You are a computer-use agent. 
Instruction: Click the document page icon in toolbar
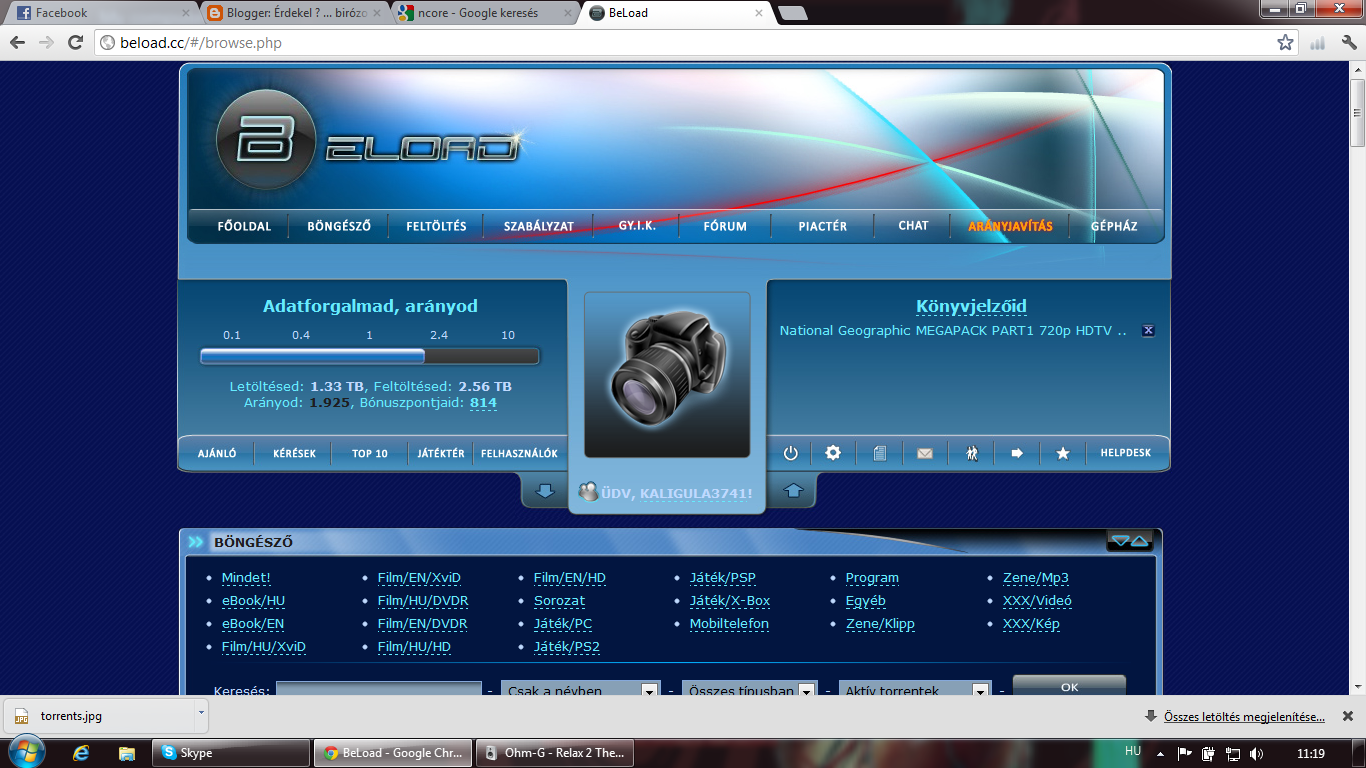pos(879,453)
